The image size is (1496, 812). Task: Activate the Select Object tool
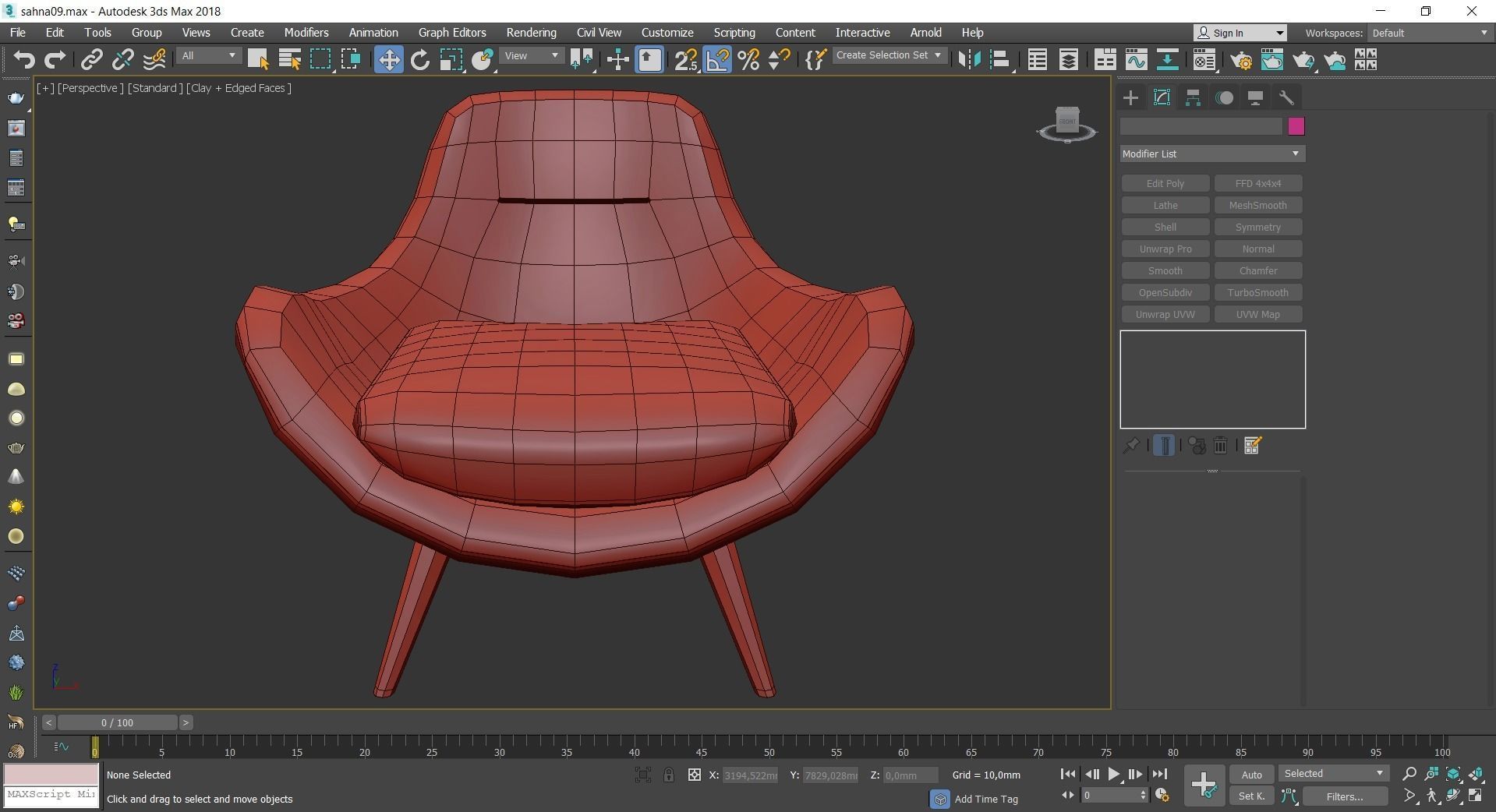pyautogui.click(x=258, y=59)
